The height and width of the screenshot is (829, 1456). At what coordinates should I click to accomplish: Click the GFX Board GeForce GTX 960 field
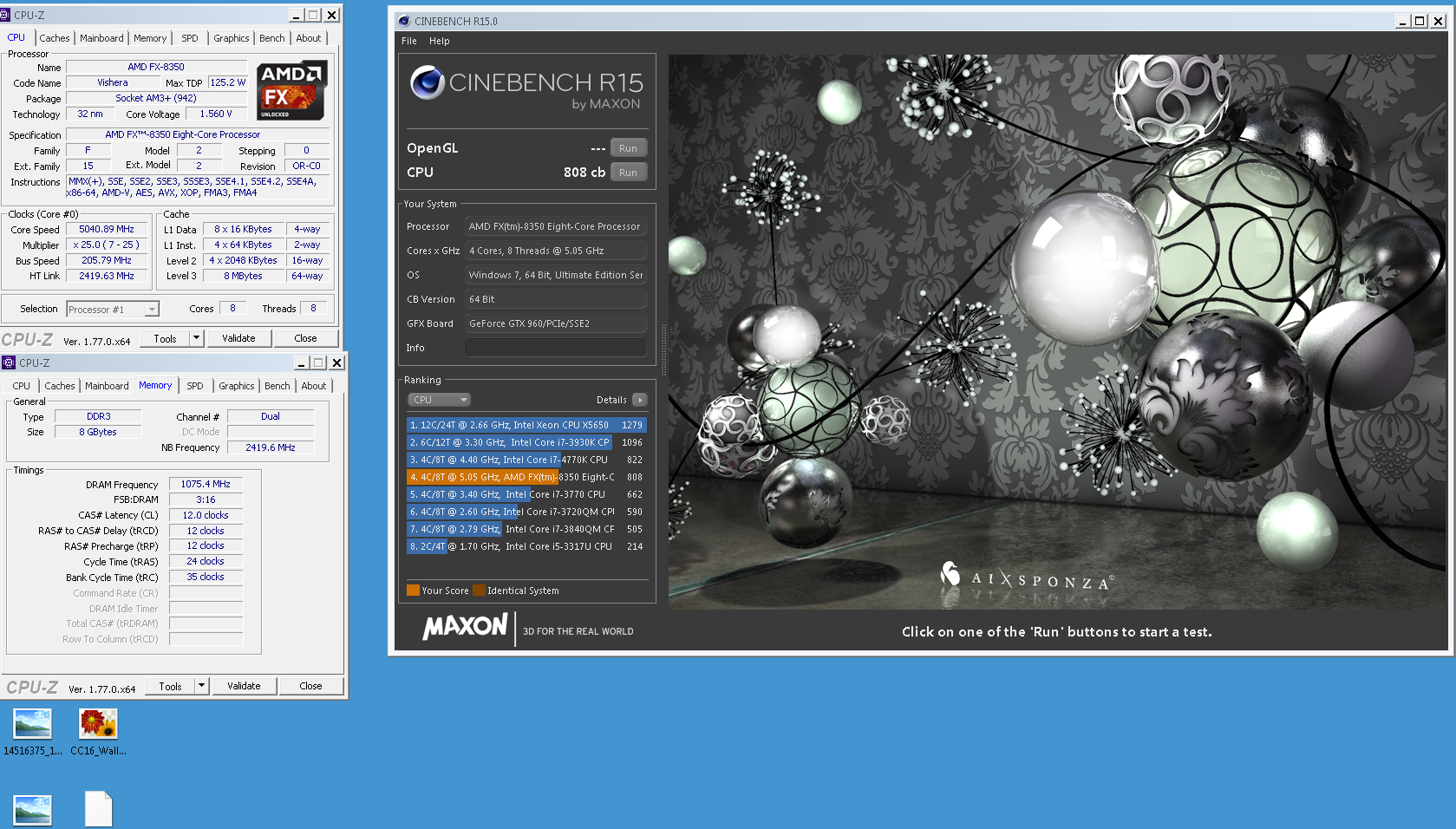pos(556,323)
